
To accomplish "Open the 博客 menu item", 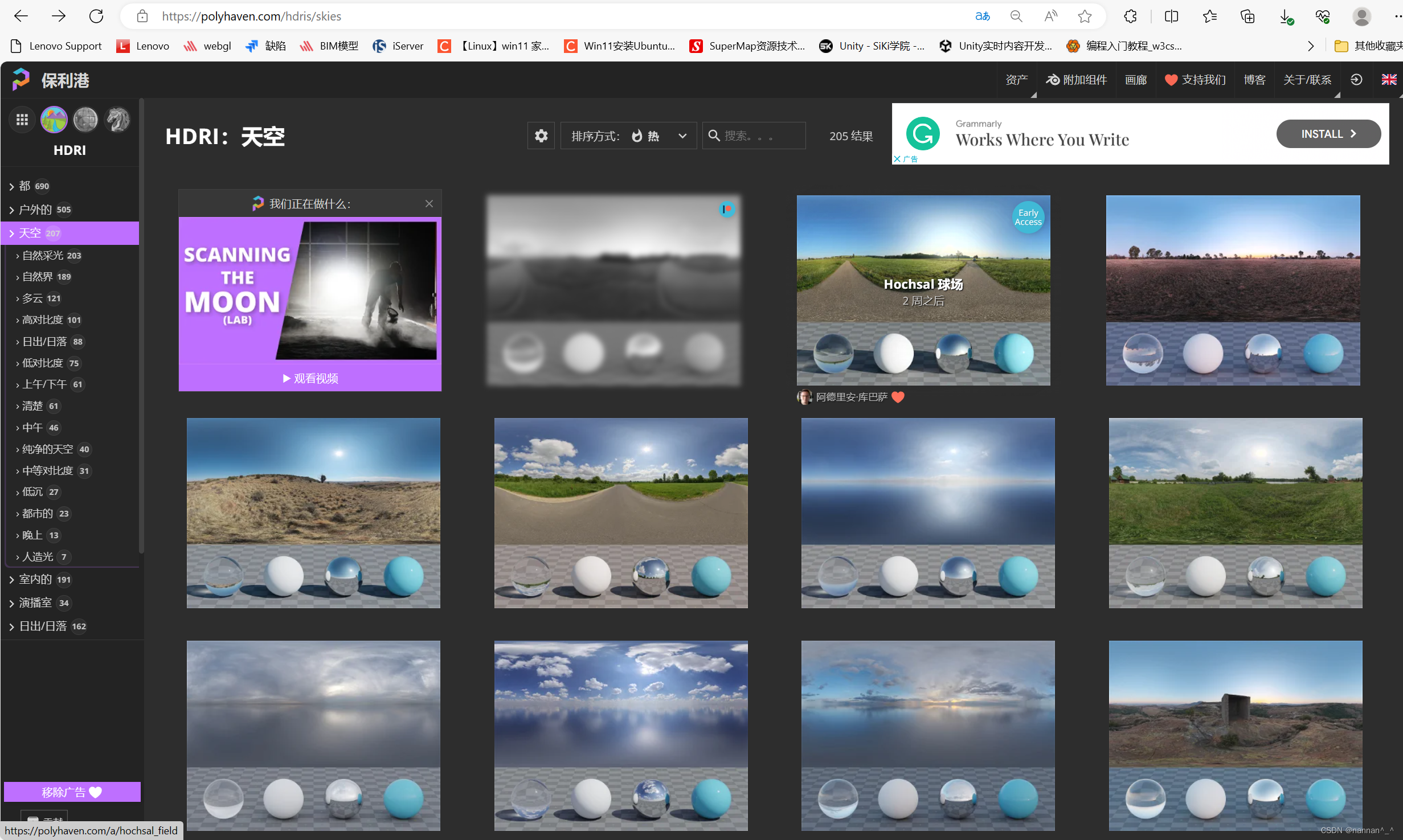I will (1254, 80).
